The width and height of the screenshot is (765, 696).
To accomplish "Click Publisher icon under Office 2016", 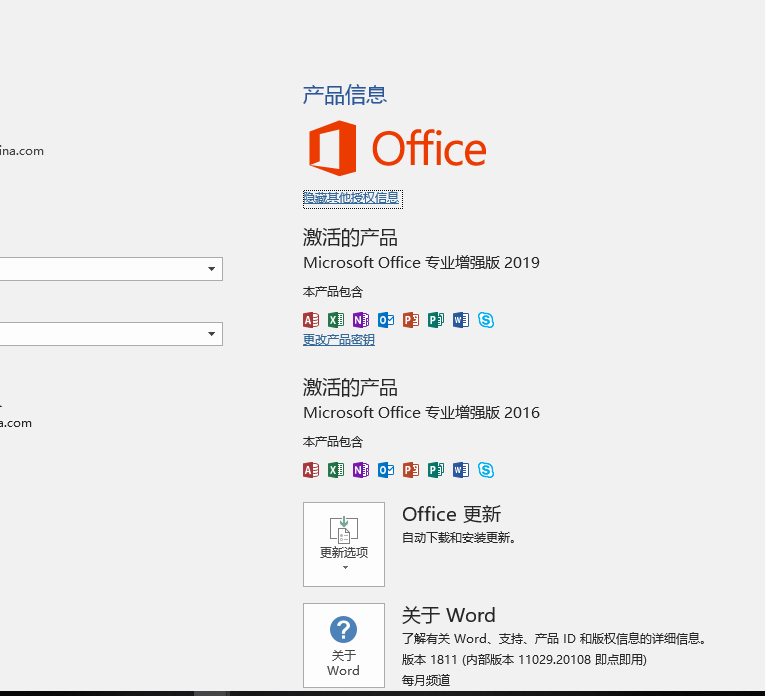I will 436,470.
